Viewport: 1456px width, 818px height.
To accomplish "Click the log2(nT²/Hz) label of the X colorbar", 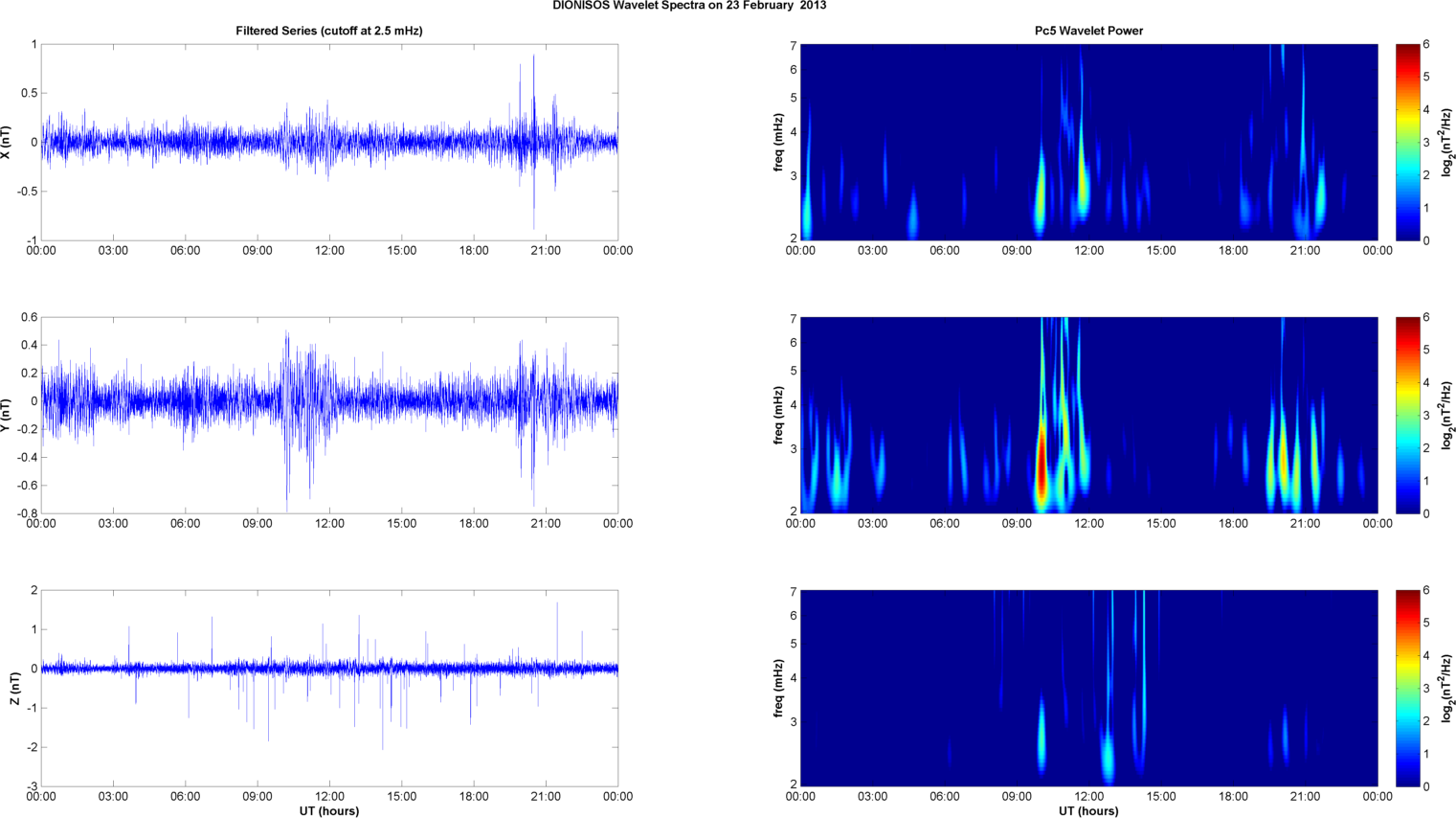I will [x=1446, y=142].
